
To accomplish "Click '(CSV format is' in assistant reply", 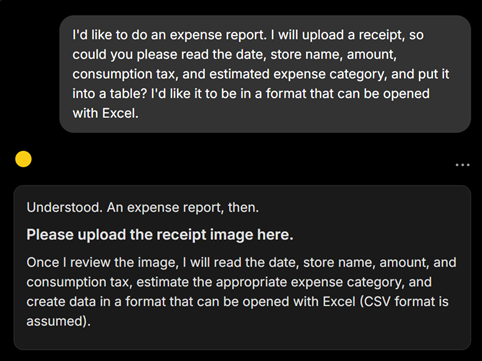I will point(404,302).
